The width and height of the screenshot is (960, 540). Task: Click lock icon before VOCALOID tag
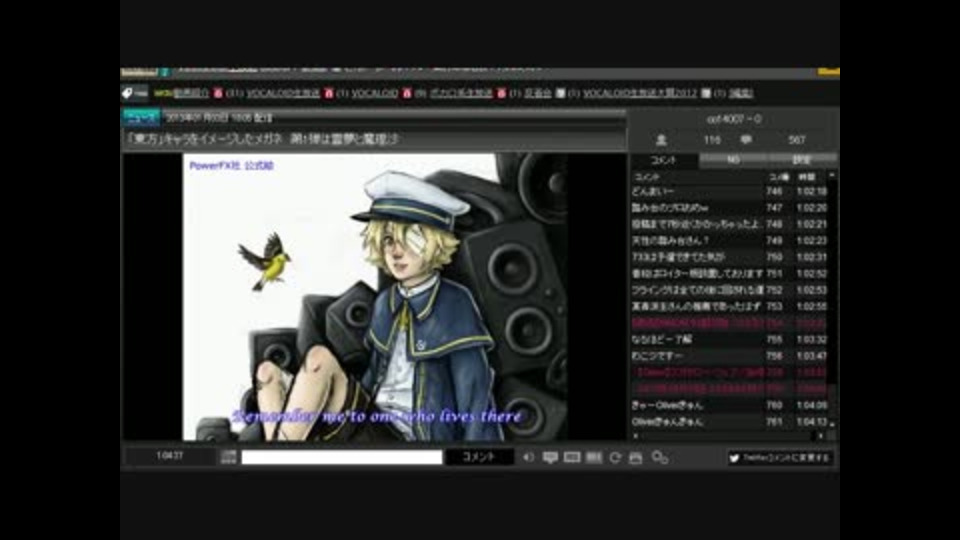tap(329, 94)
